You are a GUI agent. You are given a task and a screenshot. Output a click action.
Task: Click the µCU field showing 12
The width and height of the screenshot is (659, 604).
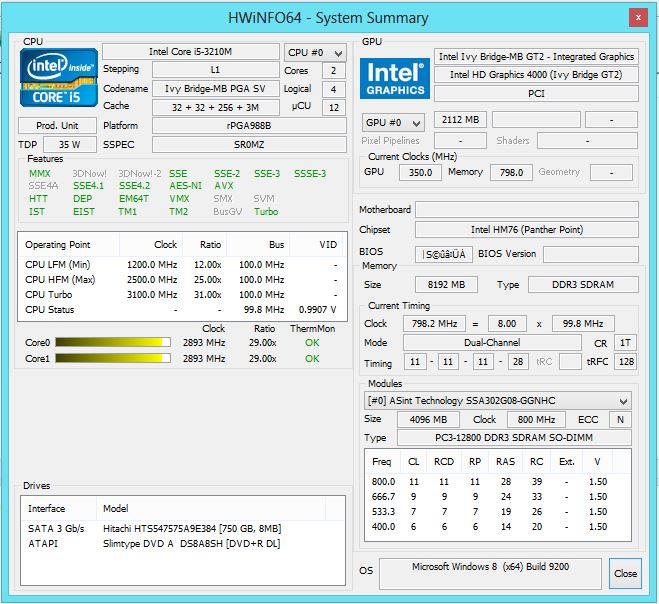click(334, 108)
